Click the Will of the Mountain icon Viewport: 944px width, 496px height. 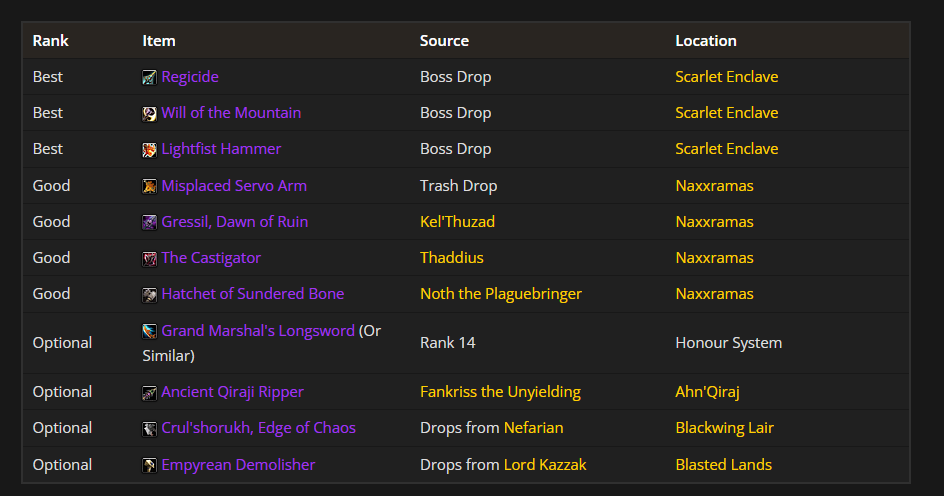click(x=149, y=114)
